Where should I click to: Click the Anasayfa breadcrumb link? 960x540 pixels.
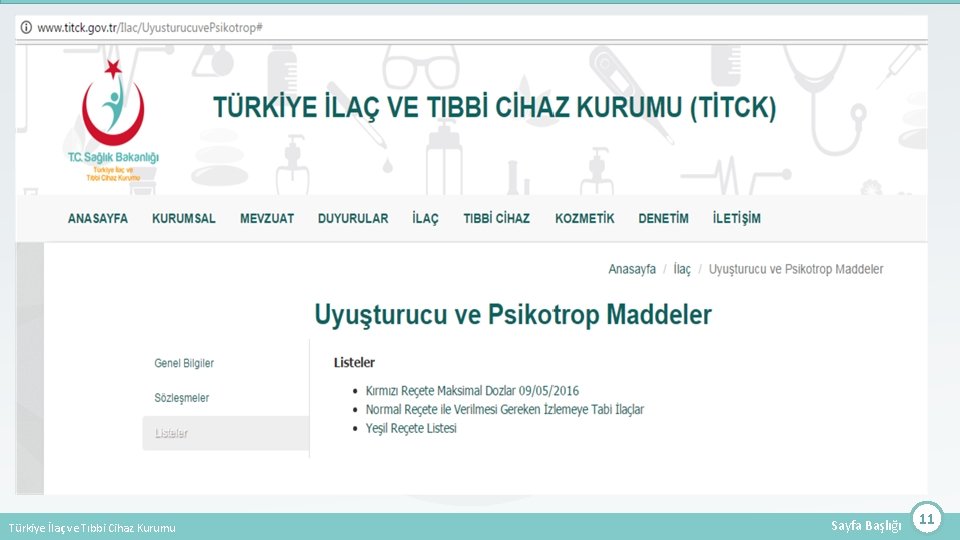(632, 269)
